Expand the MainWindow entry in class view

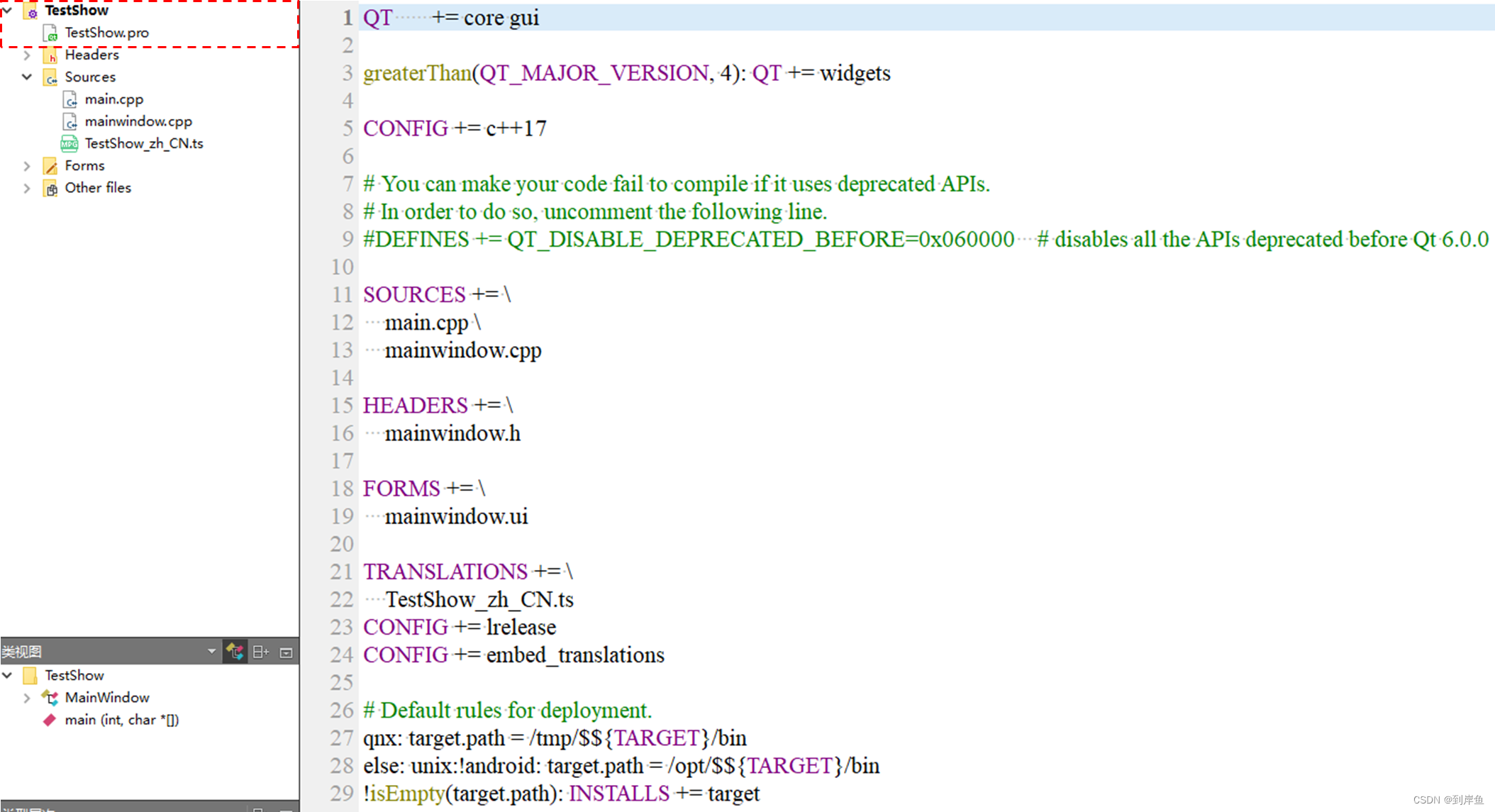(27, 698)
